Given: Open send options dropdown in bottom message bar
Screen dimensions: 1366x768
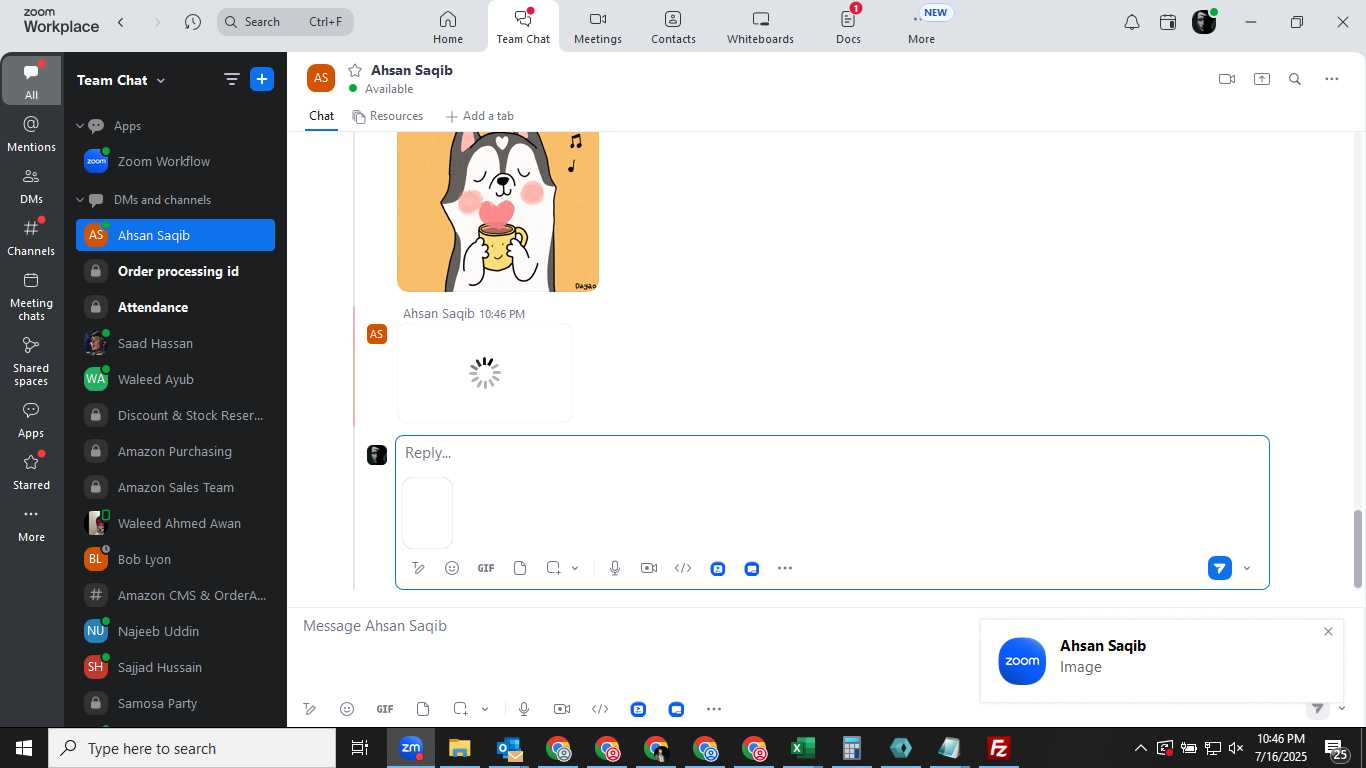Looking at the screenshot, I should click(1343, 708).
